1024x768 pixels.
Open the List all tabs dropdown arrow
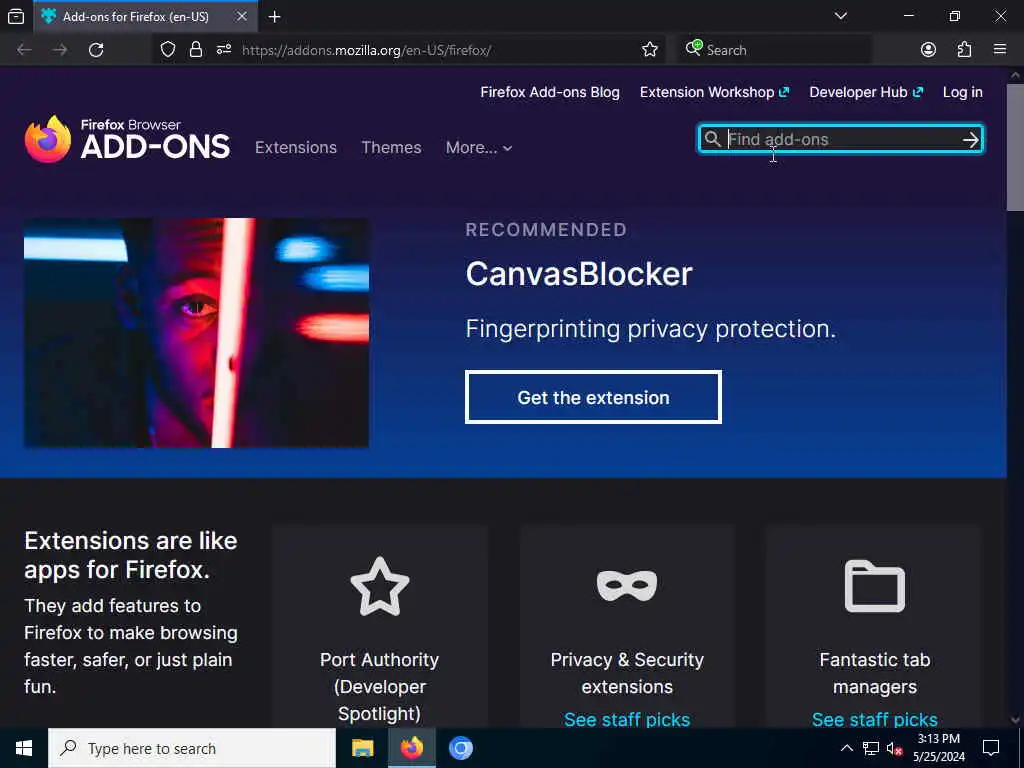841,16
